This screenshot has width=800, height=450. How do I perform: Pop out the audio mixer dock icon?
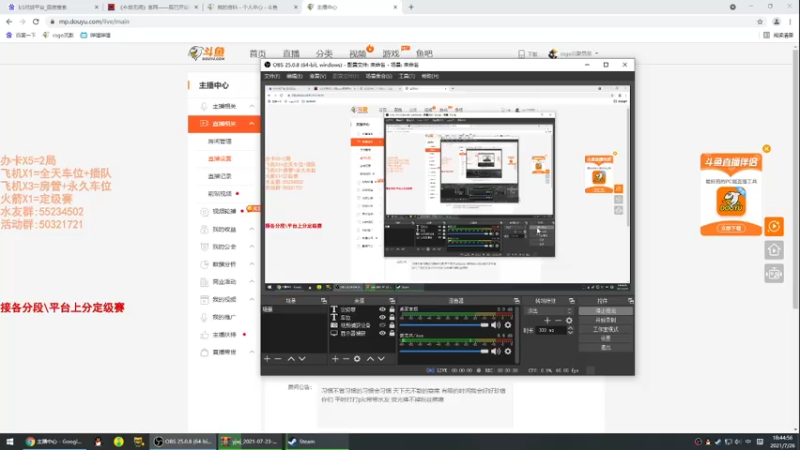516,301
